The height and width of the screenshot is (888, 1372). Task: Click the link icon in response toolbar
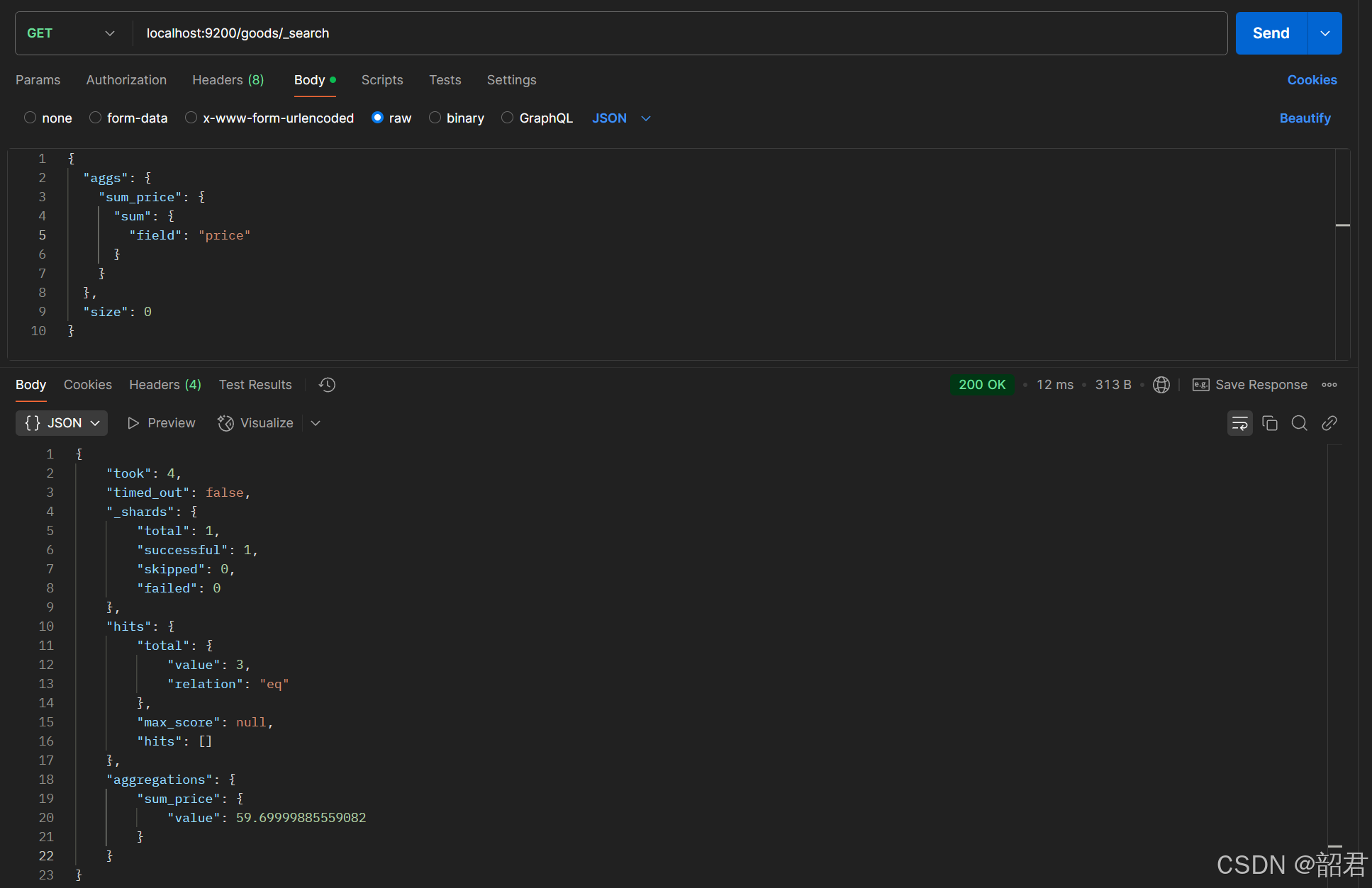[1329, 423]
